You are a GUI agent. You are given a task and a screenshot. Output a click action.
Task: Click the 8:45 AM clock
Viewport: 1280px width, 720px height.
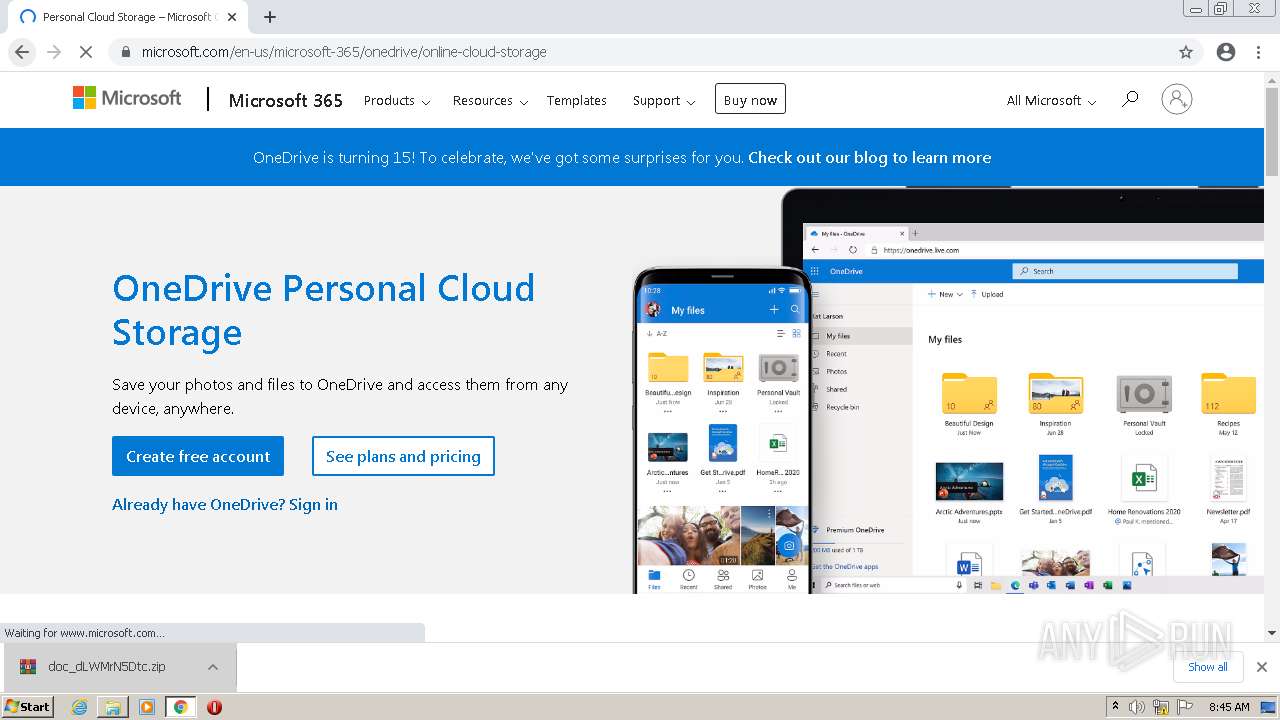[1229, 707]
